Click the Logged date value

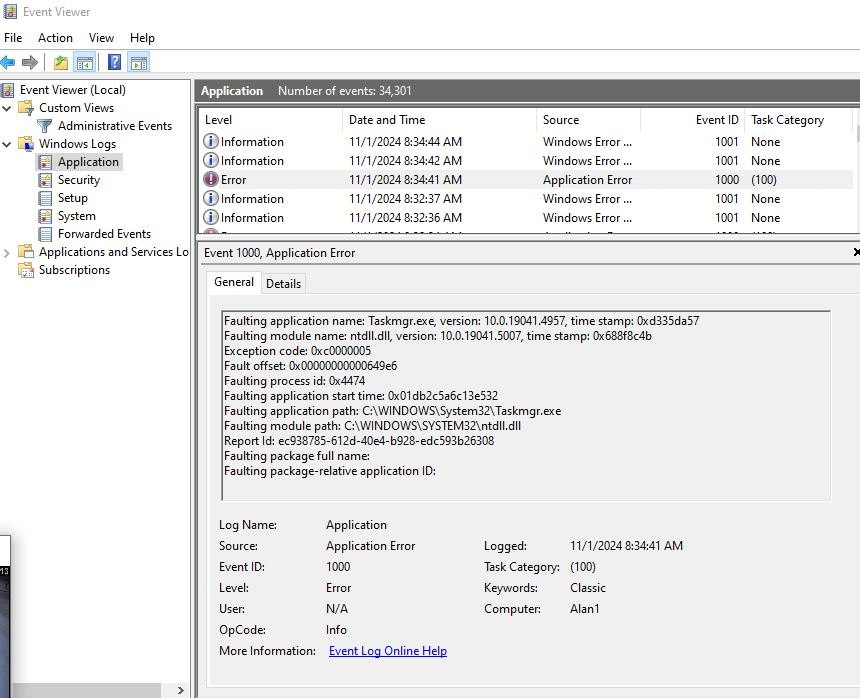pos(626,546)
